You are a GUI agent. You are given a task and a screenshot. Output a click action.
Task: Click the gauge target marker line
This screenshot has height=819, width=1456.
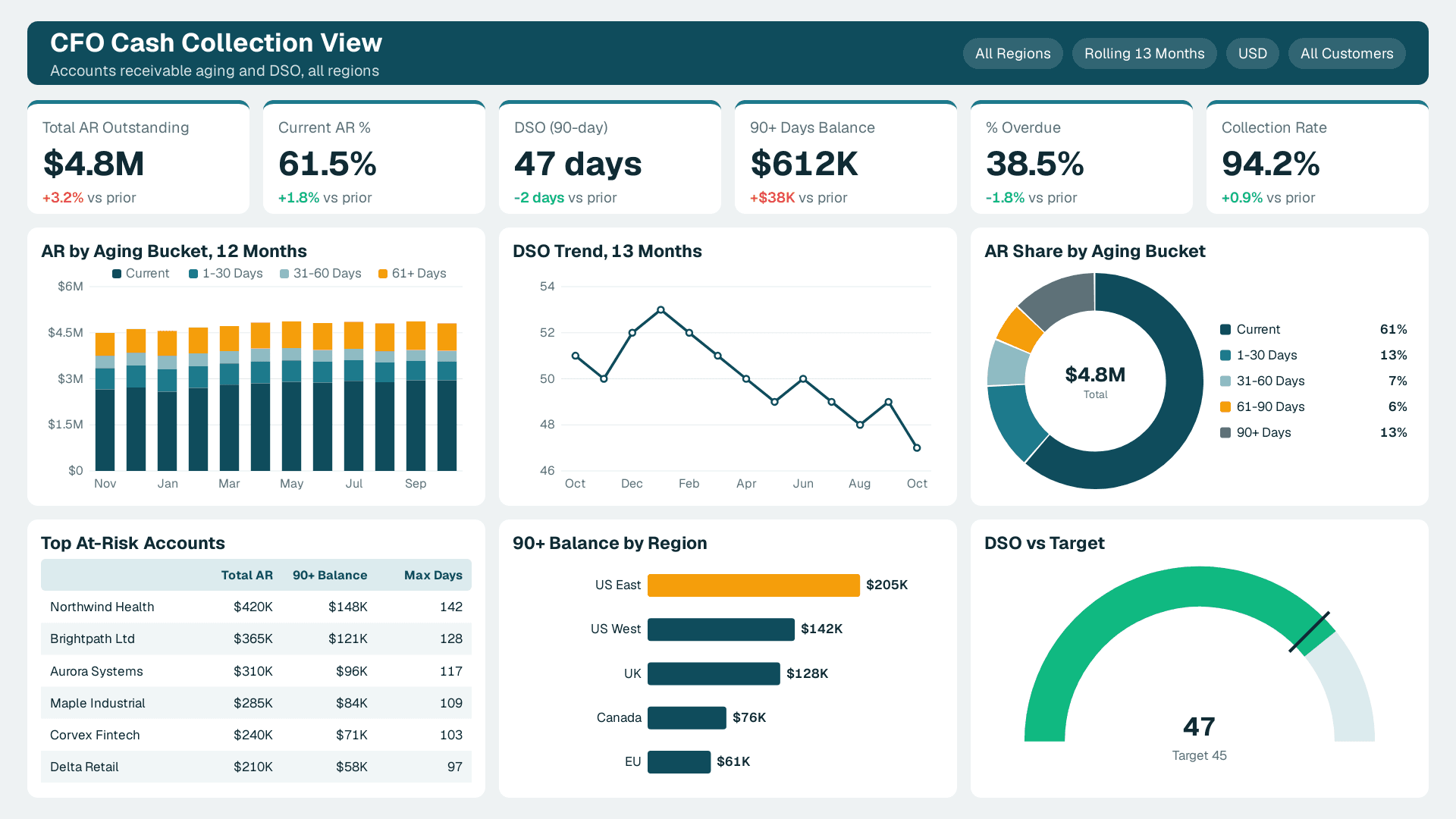pos(1310,632)
